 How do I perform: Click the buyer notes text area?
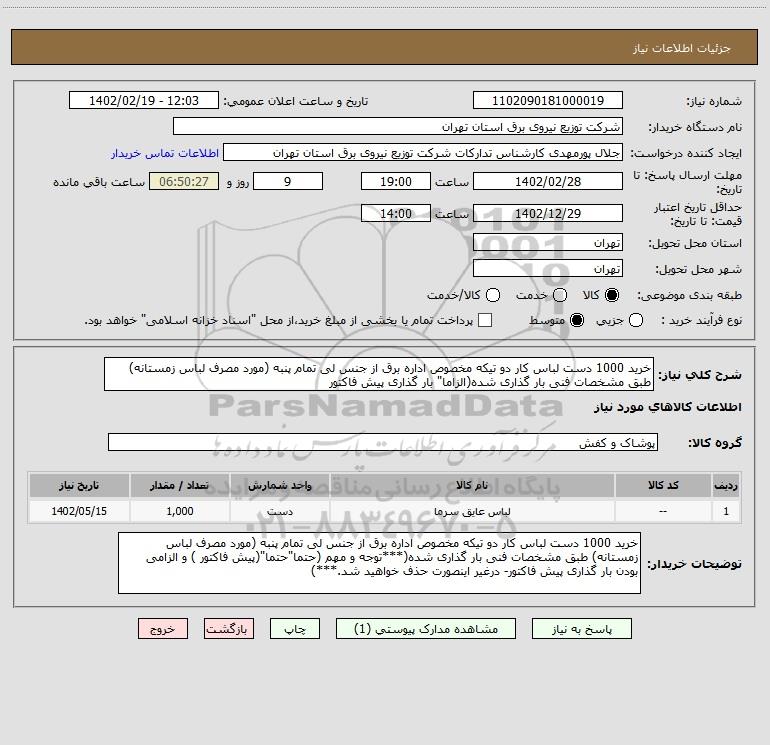(379, 563)
